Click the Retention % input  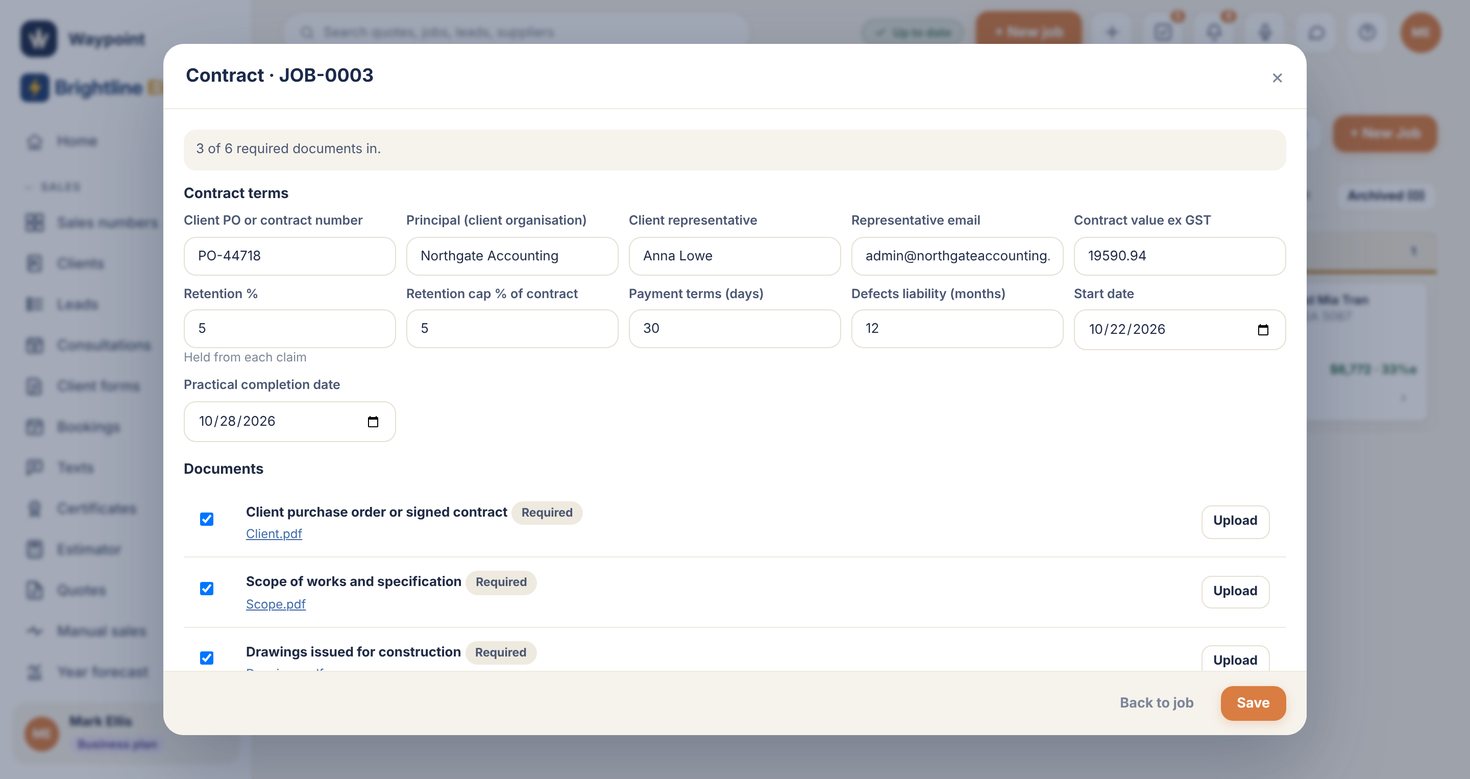290,328
